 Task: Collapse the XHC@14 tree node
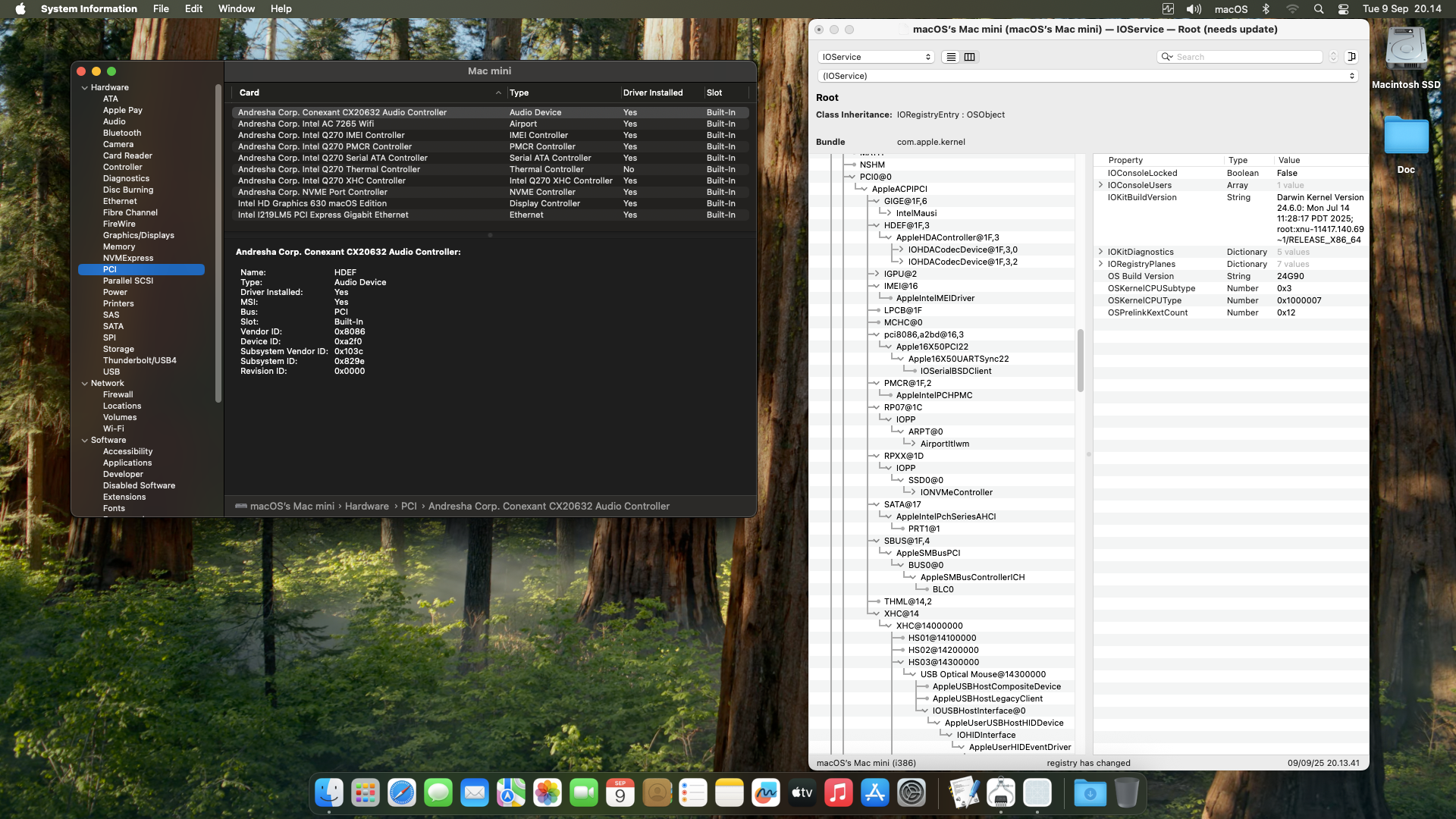[x=877, y=613]
